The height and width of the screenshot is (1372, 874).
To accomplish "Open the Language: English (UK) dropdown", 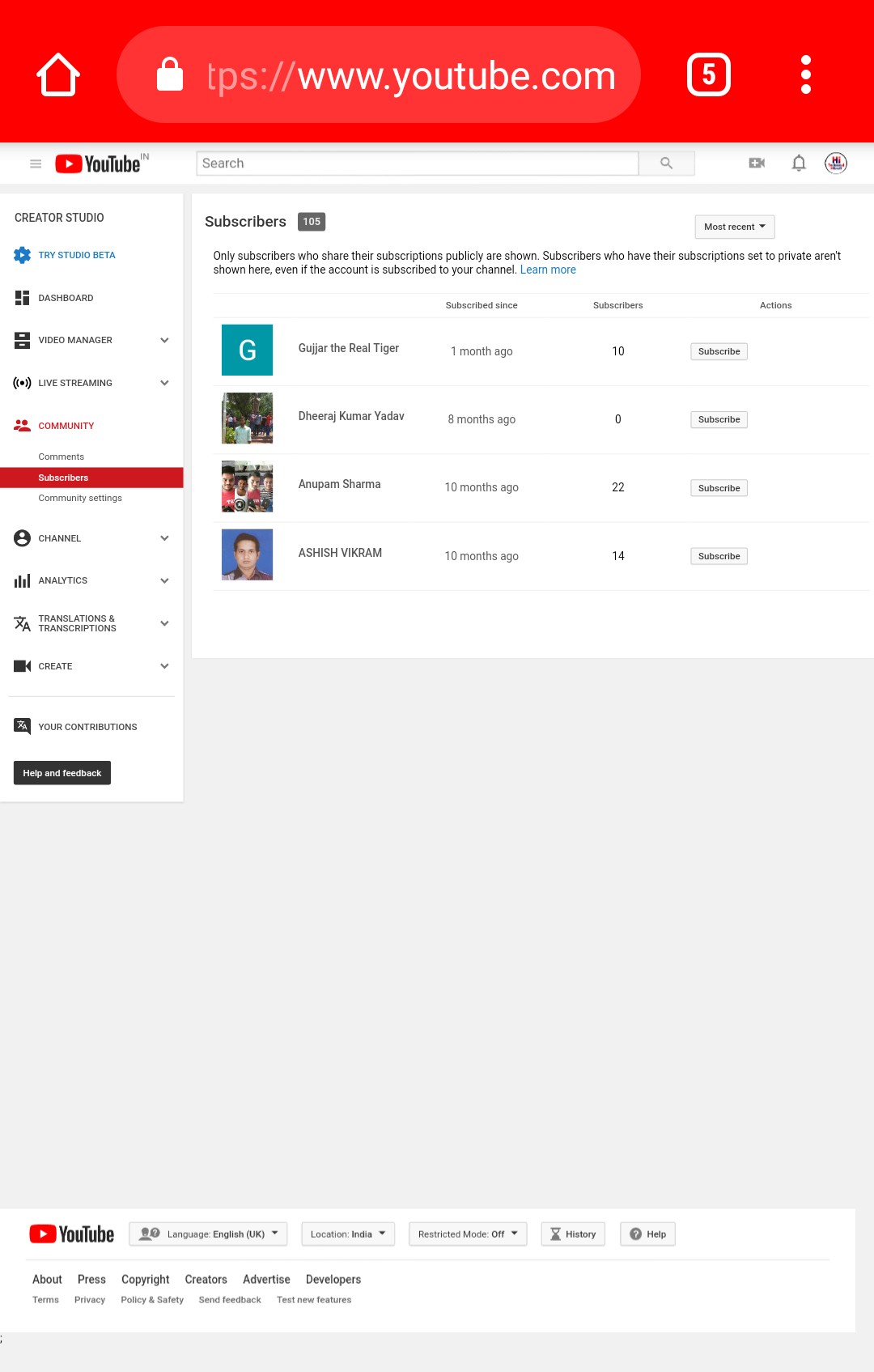I will coord(208,1234).
